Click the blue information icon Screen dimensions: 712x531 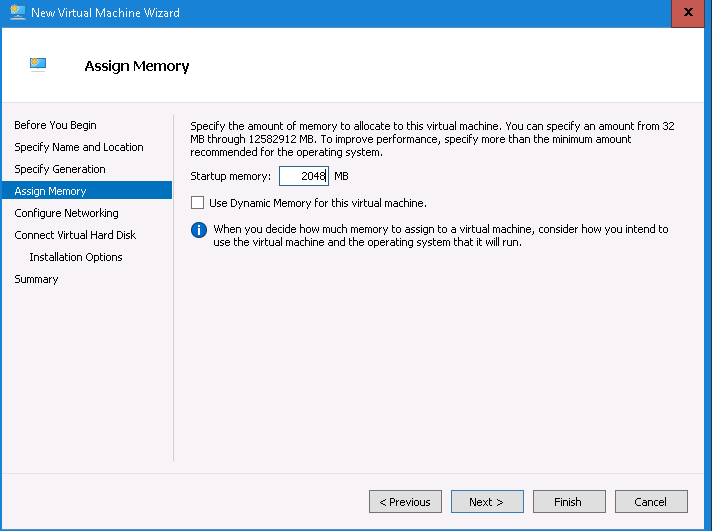[198, 230]
